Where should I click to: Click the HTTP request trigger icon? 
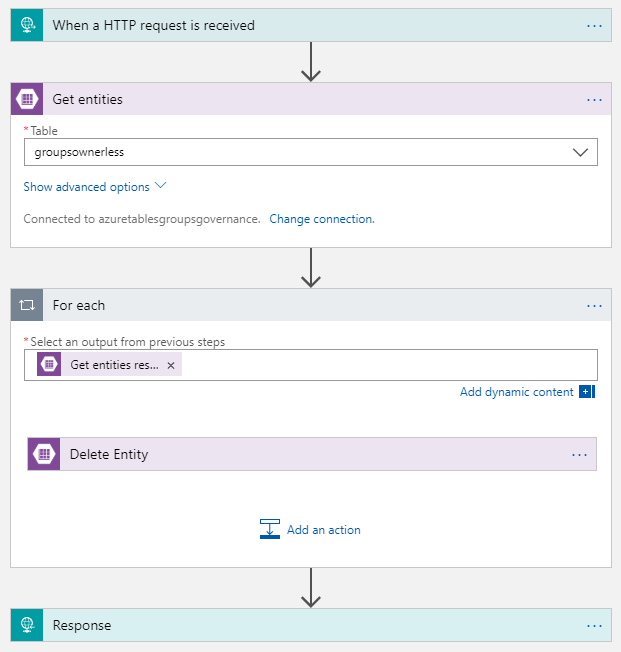pyautogui.click(x=27, y=25)
